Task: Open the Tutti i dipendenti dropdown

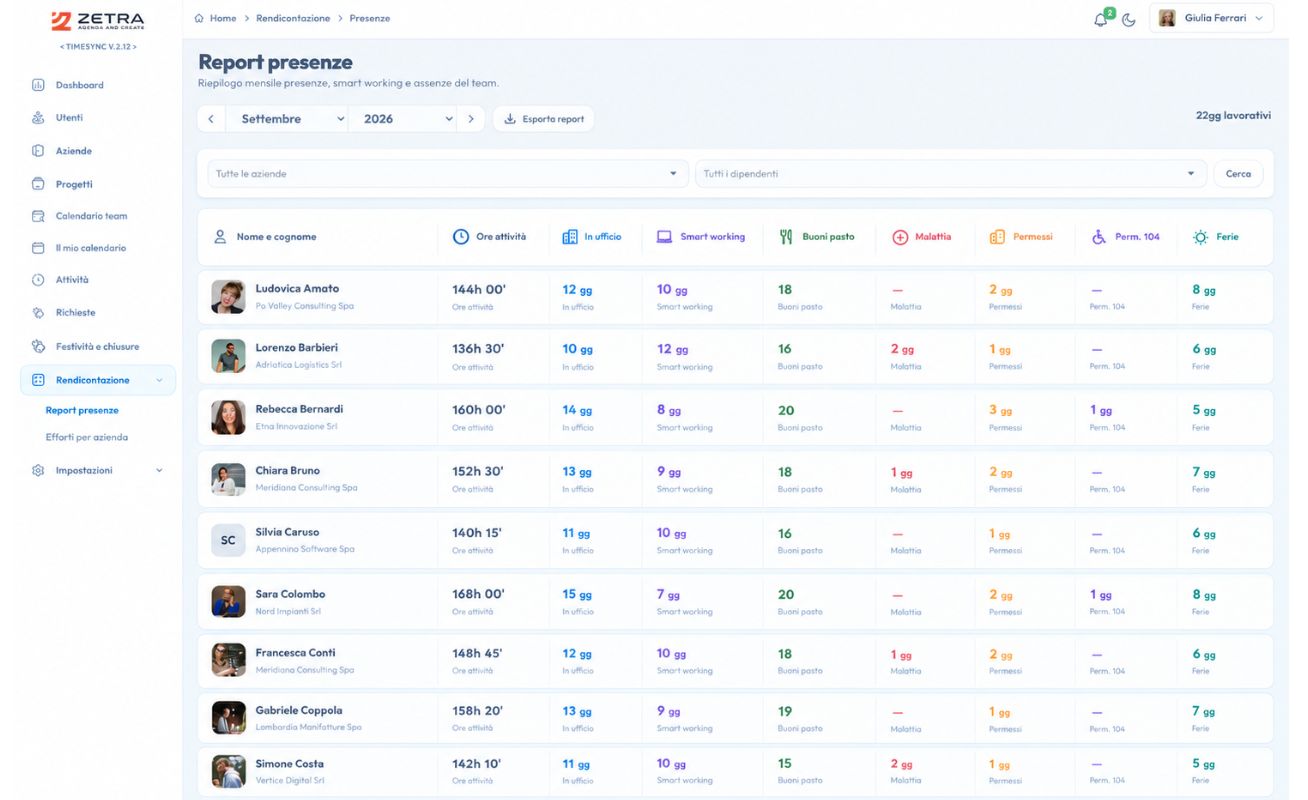Action: [950, 174]
